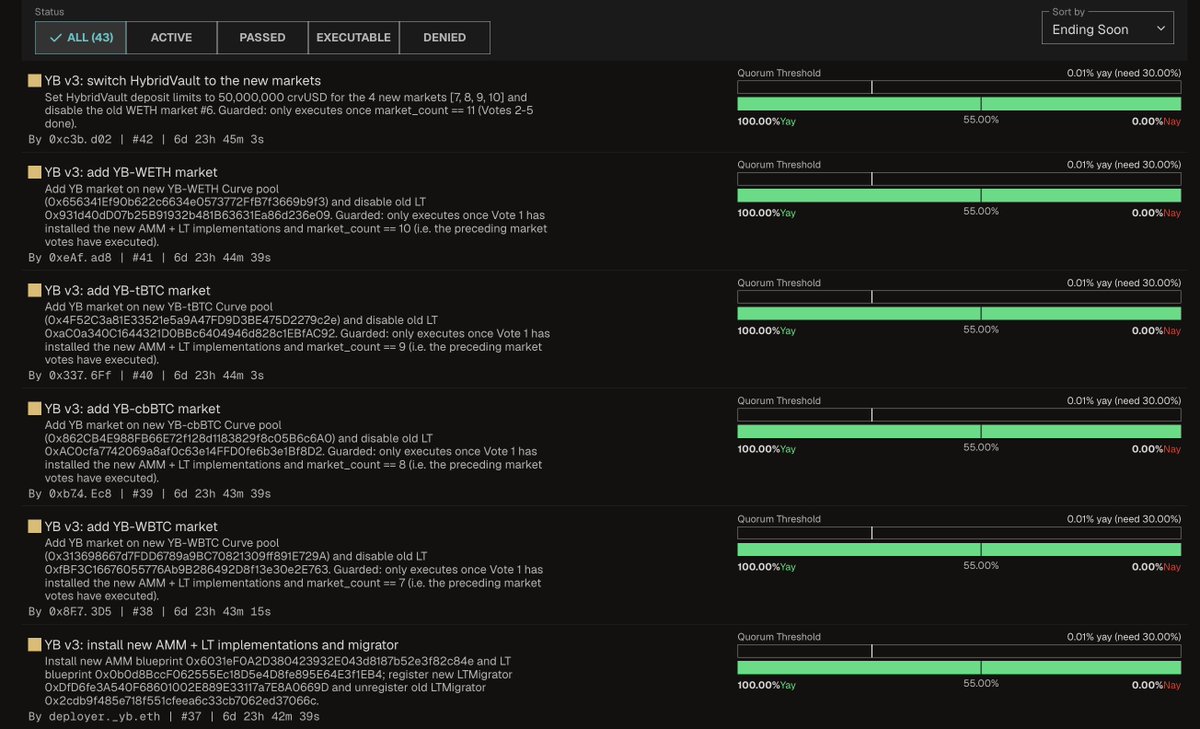1200x729 pixels.
Task: Click '0.01% yay (need 30.00%)' on YB-cbBTC proposal
Action: pos(1124,400)
